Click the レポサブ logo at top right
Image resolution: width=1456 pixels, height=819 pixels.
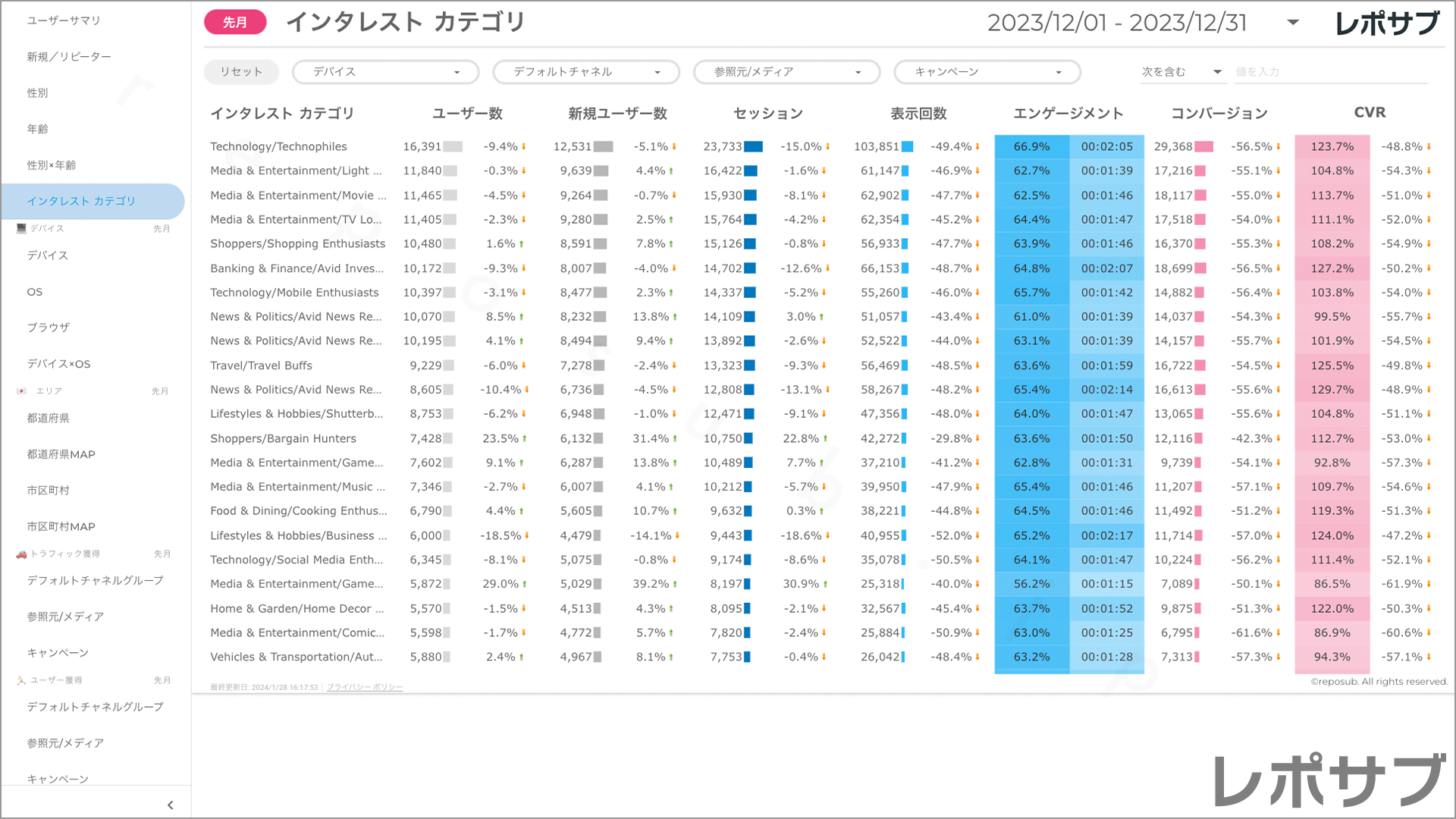point(1387,23)
